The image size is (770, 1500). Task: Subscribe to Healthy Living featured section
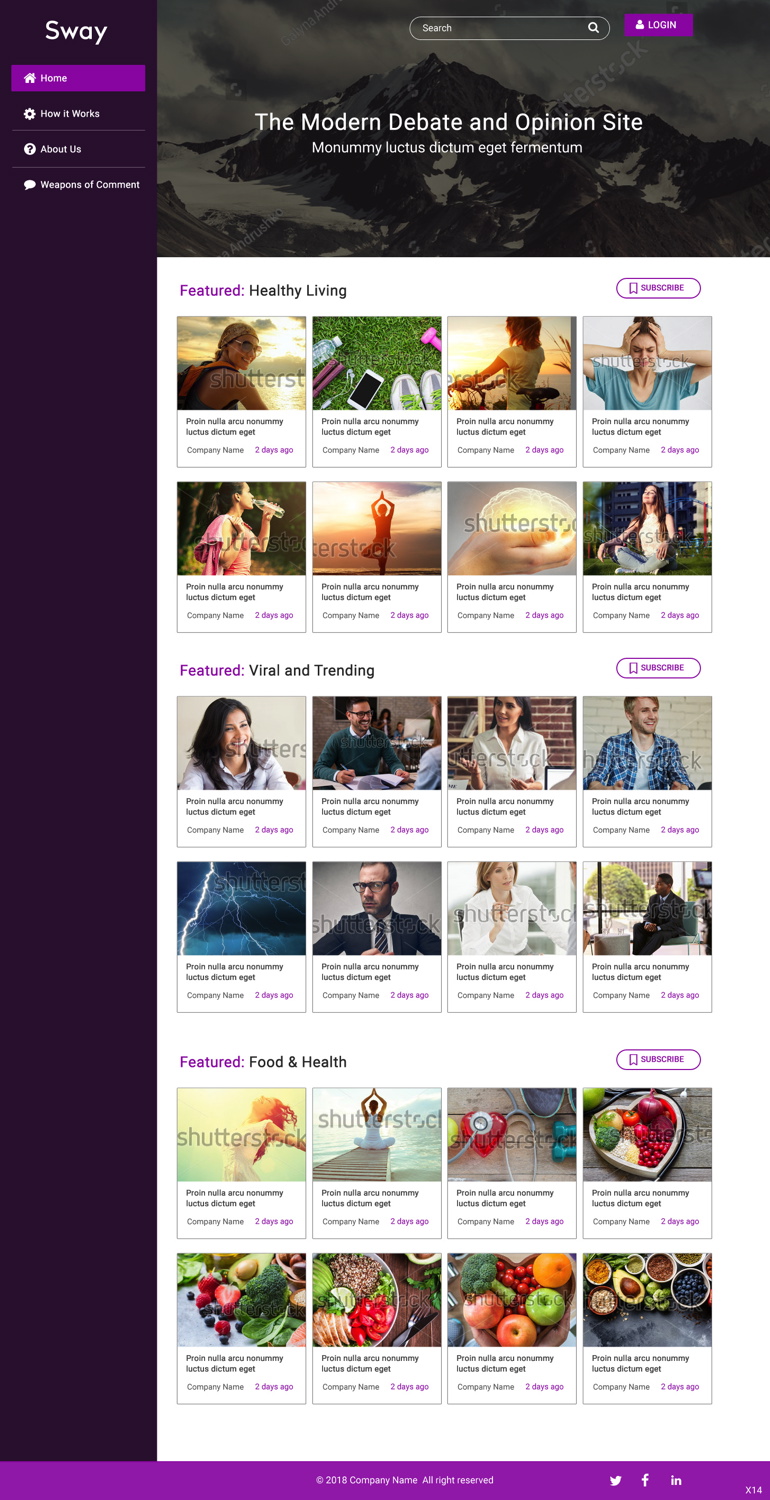(x=658, y=288)
